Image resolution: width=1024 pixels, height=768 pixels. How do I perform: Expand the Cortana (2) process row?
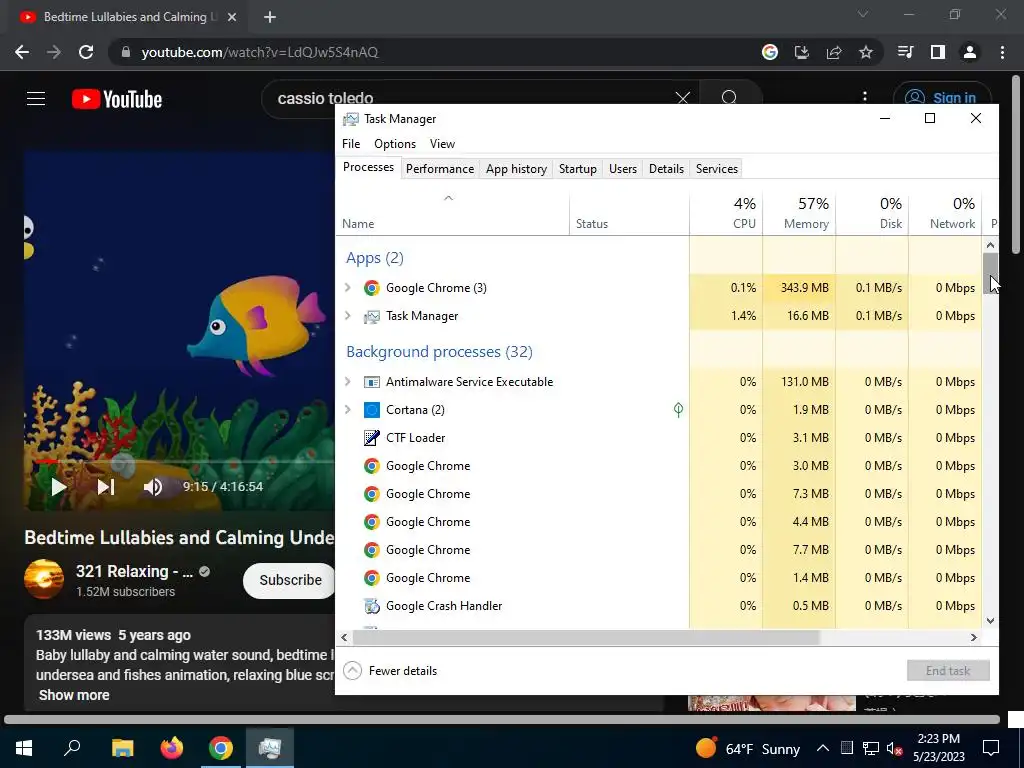(348, 409)
